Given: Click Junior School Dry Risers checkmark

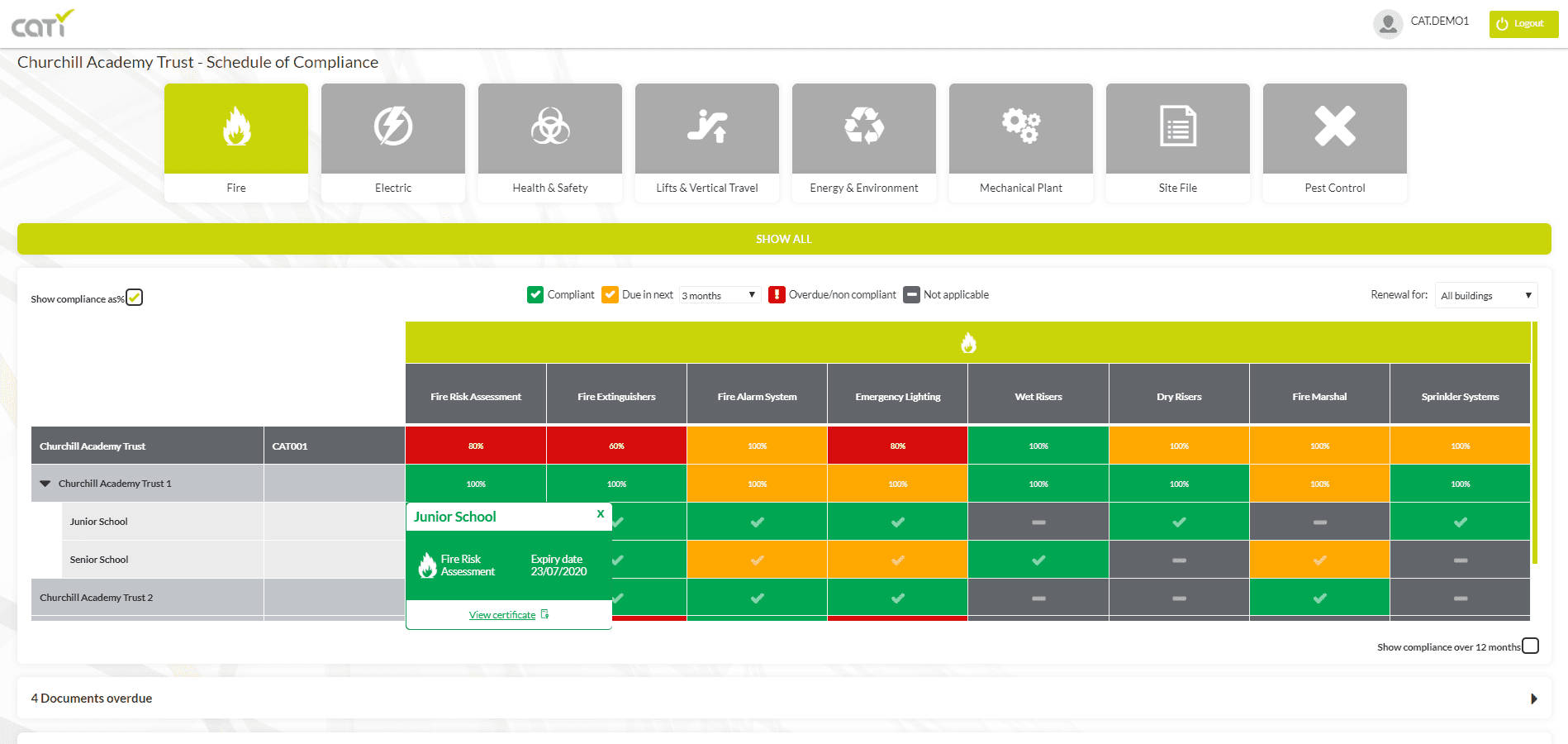Looking at the screenshot, I should coord(1179,522).
